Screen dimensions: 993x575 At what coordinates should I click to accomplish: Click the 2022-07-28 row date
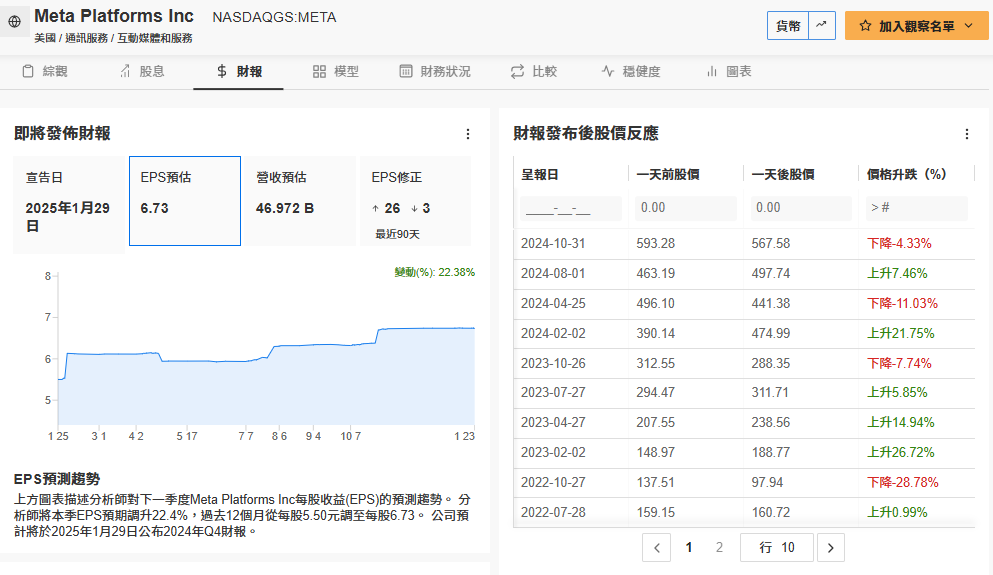click(553, 512)
